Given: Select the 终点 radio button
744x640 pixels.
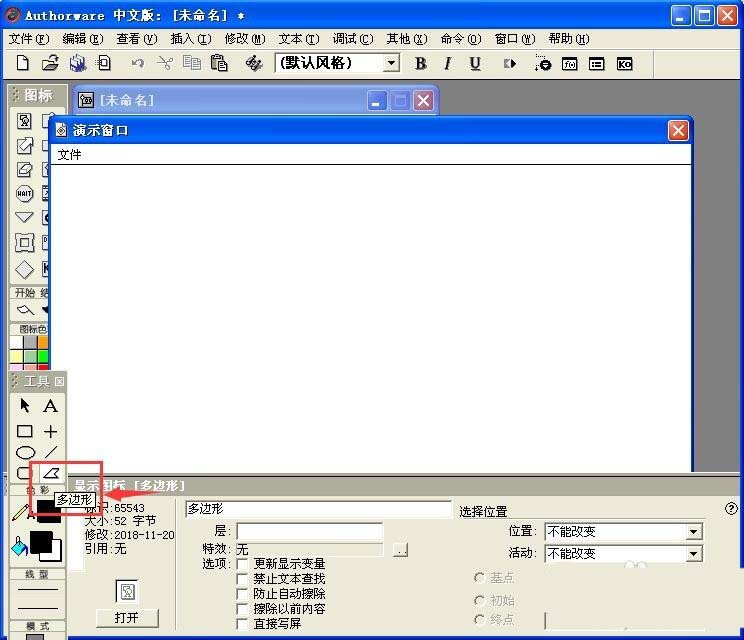Looking at the screenshot, I should (x=480, y=620).
